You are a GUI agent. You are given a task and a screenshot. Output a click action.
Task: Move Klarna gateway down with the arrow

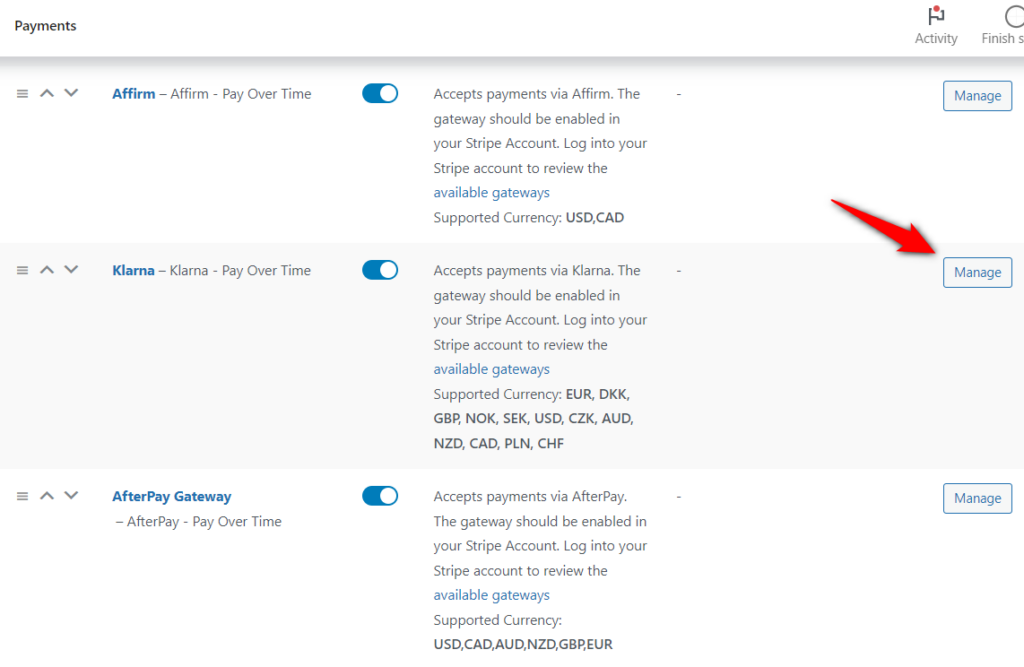(71, 270)
